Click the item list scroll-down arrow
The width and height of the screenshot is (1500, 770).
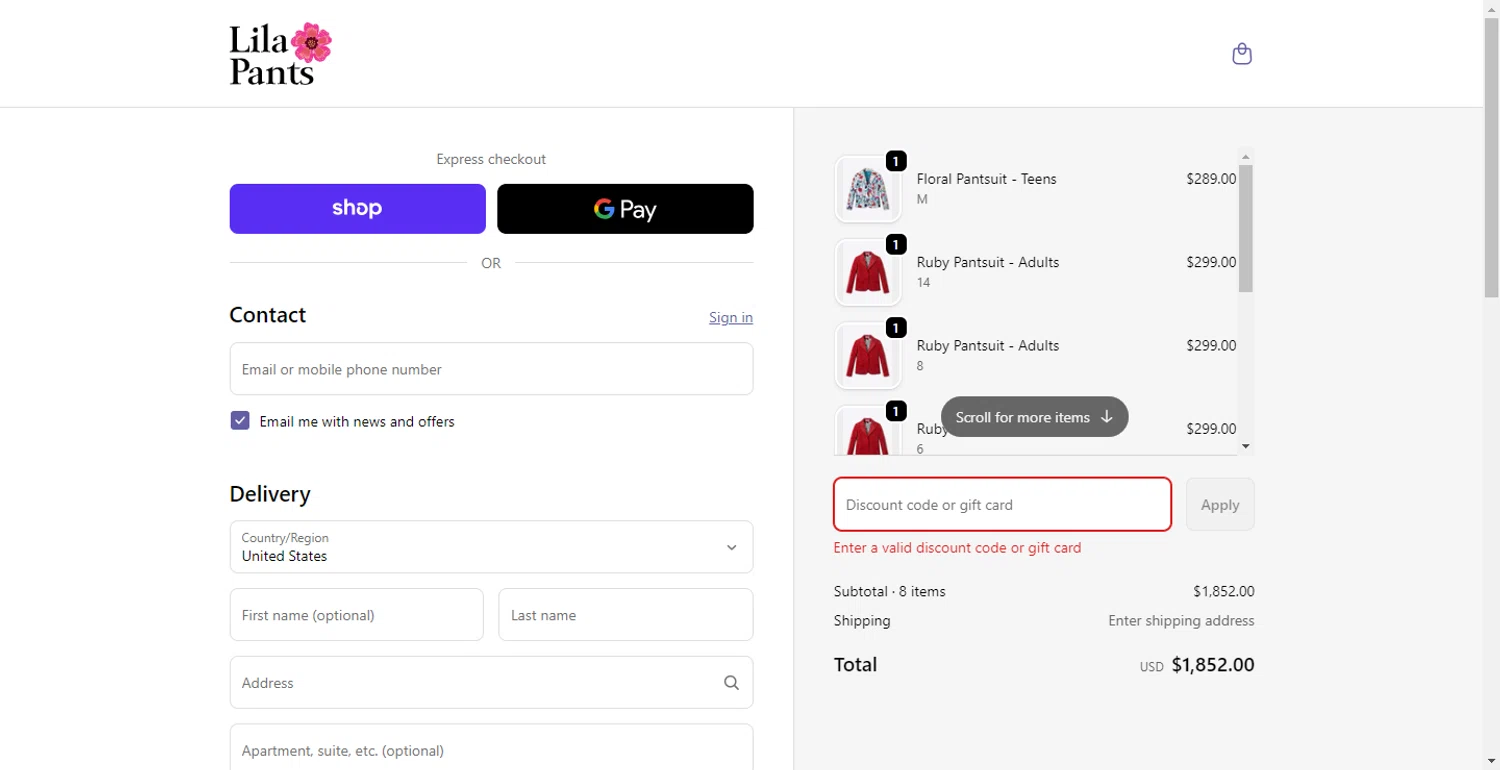click(x=1246, y=446)
